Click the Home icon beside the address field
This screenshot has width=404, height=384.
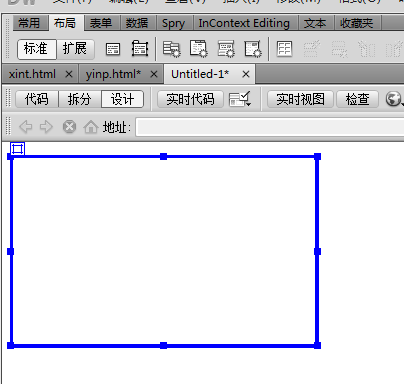point(91,127)
